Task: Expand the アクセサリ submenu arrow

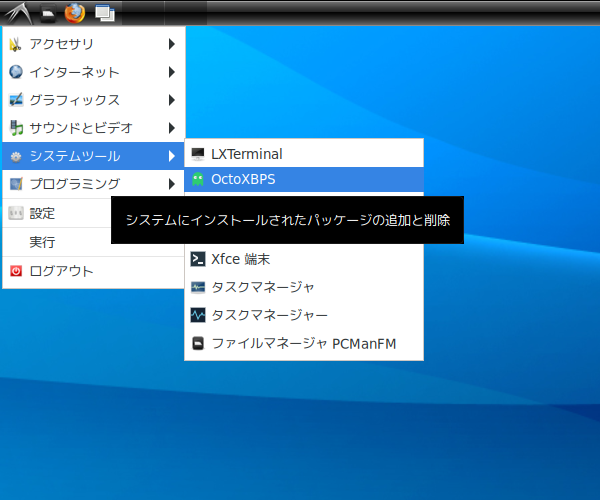Action: 172,44
